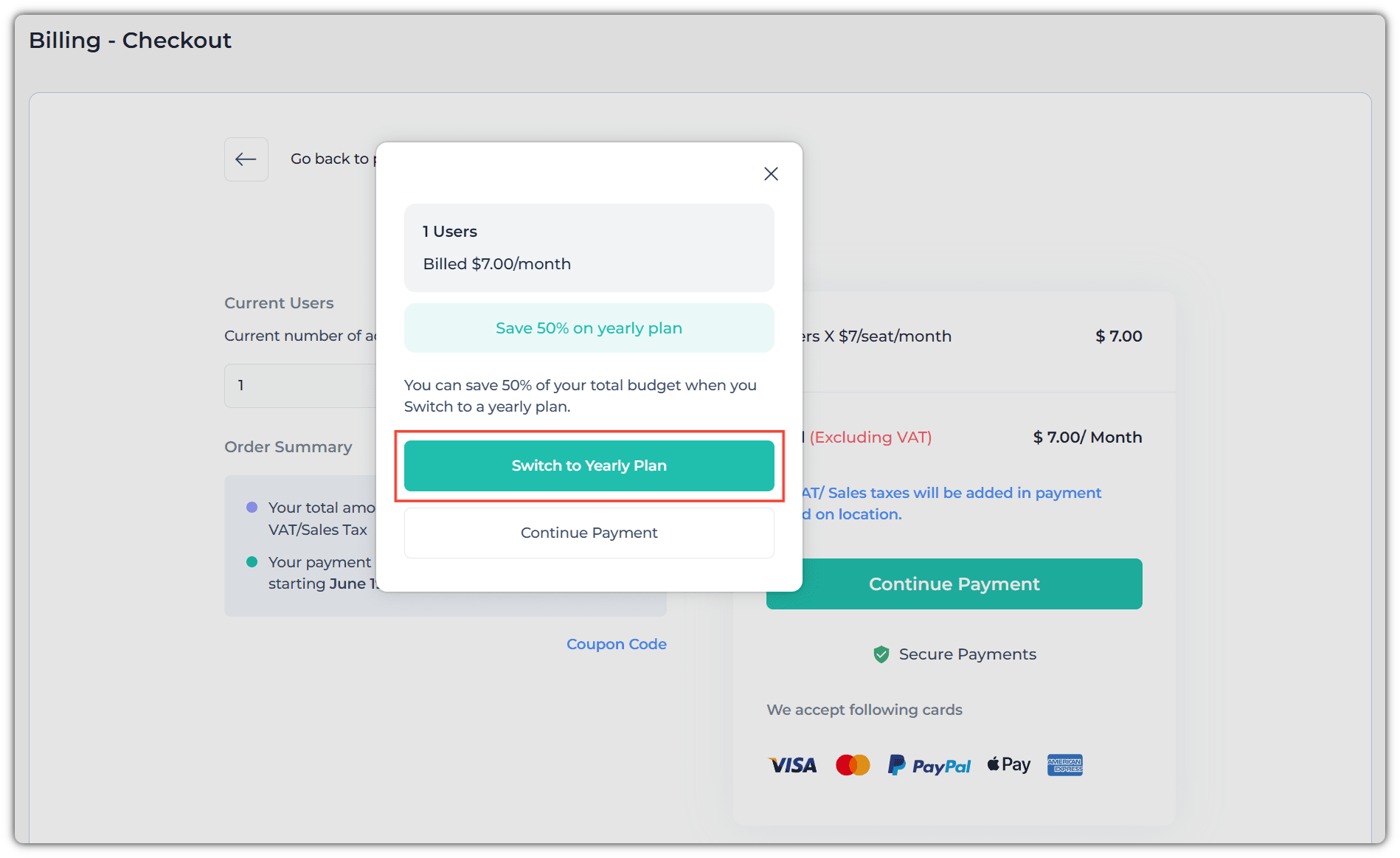Image resolution: width=1400 pixels, height=858 pixels.
Task: Click the $ 7.00/ Month total
Action: pyautogui.click(x=1087, y=437)
